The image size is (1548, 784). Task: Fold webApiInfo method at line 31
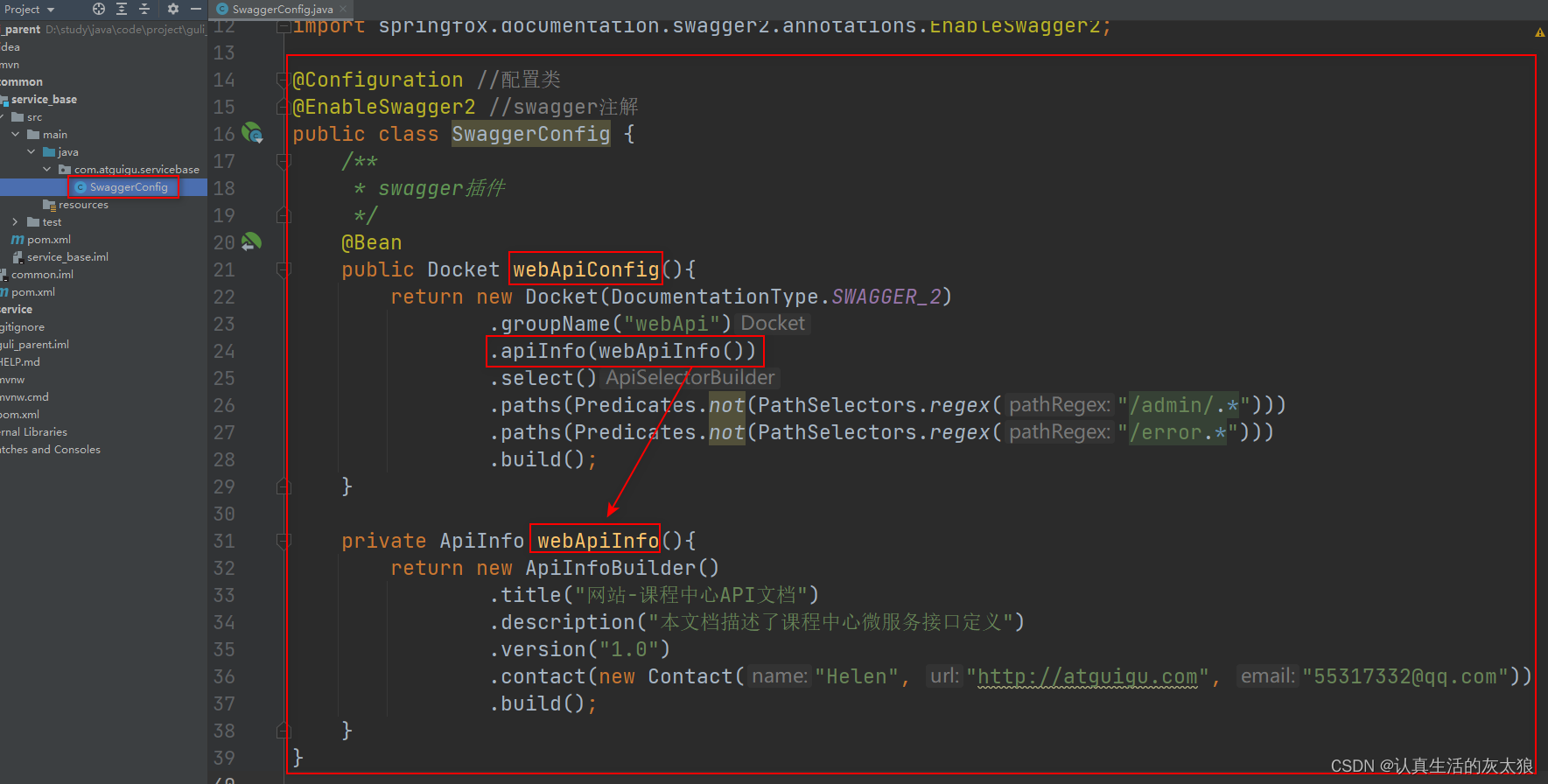(283, 542)
